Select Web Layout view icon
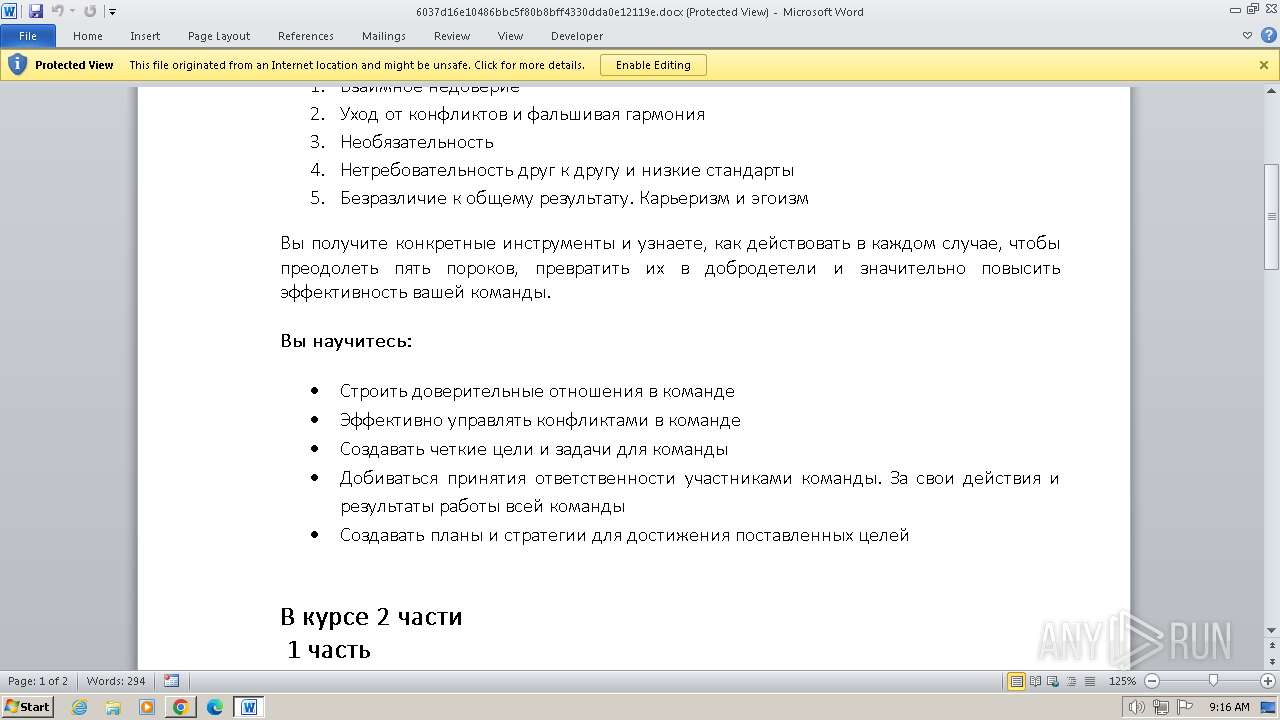Image resolution: width=1280 pixels, height=720 pixels. click(1053, 681)
